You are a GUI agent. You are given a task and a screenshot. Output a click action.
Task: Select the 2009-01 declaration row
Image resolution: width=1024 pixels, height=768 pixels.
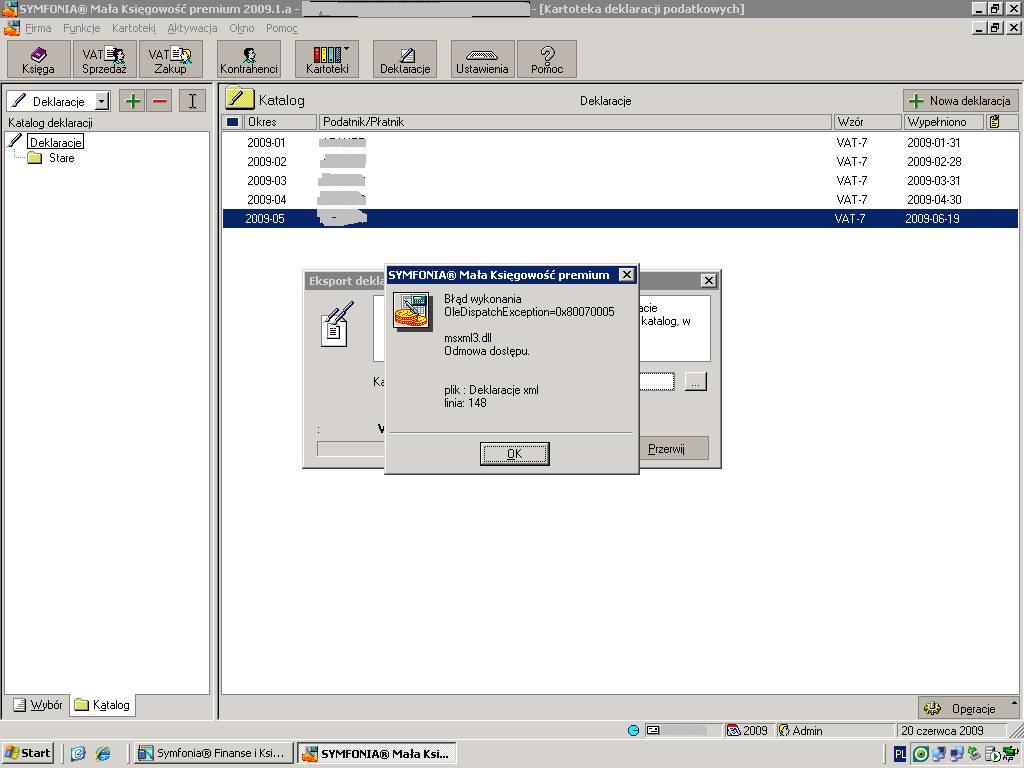(x=620, y=142)
